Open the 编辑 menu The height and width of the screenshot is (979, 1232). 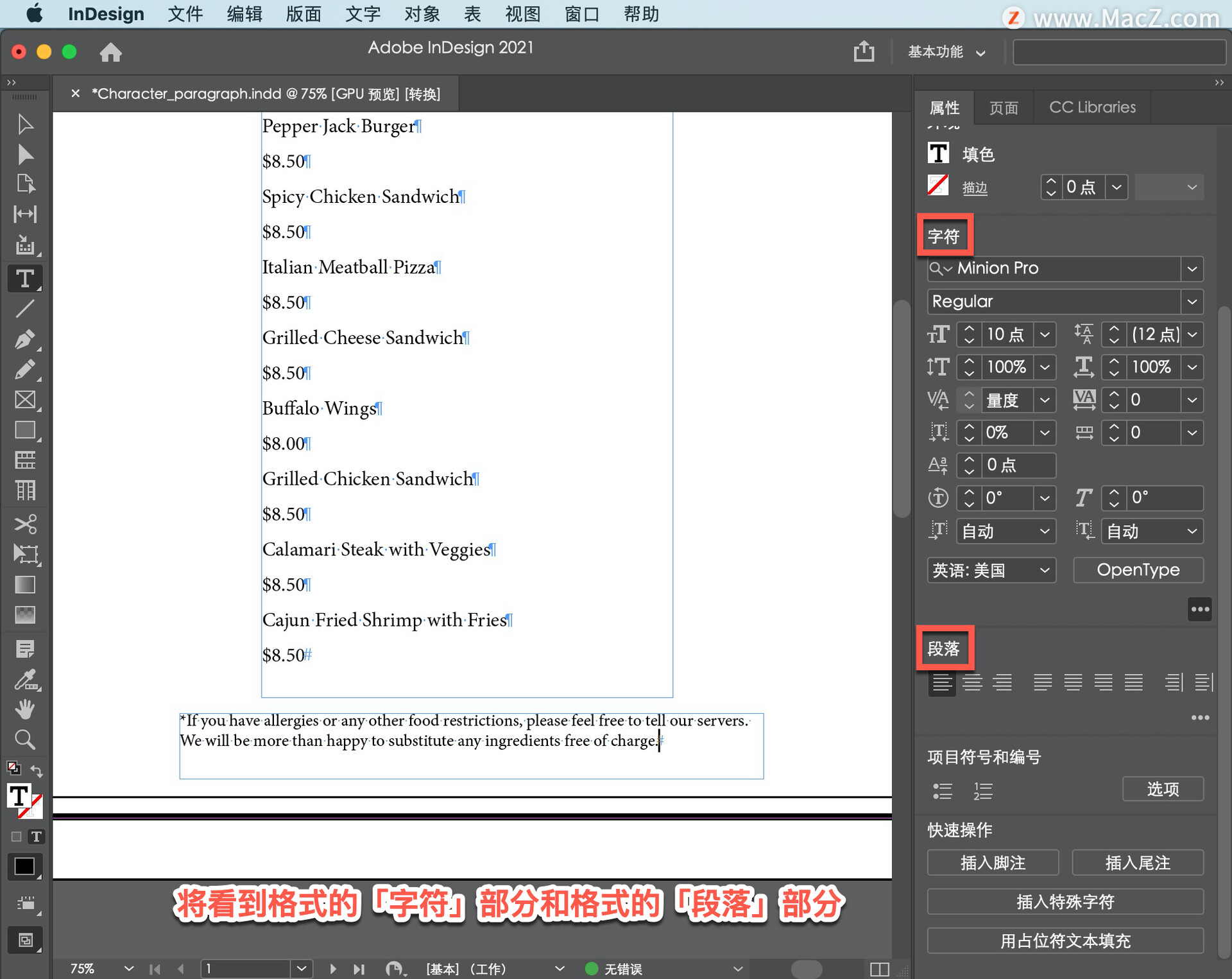(x=244, y=14)
